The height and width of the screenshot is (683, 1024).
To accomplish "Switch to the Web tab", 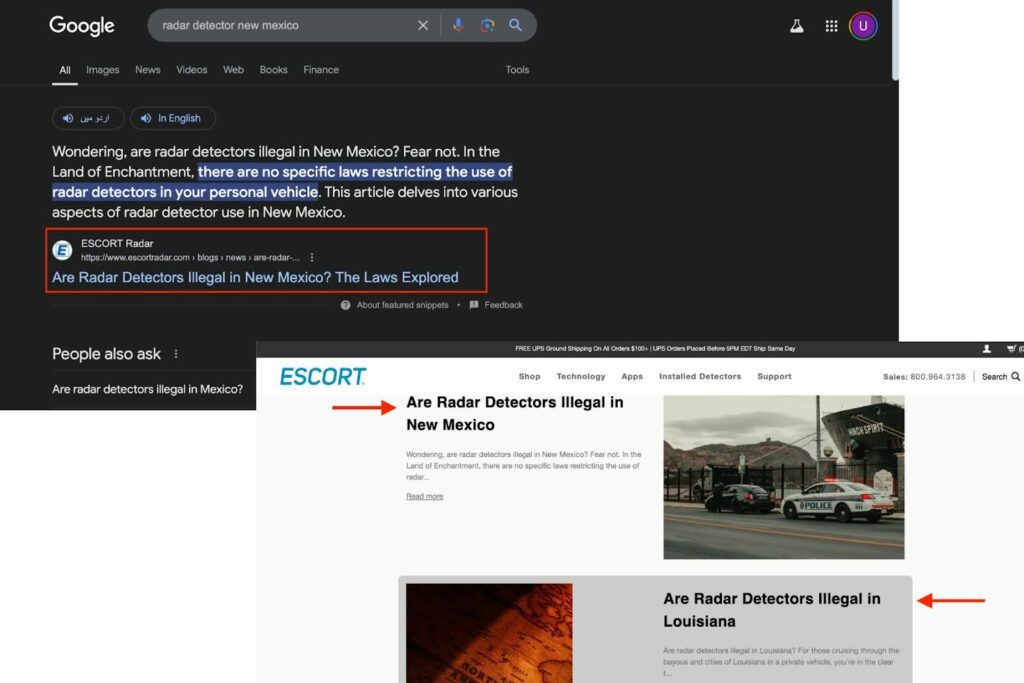I will coord(233,70).
